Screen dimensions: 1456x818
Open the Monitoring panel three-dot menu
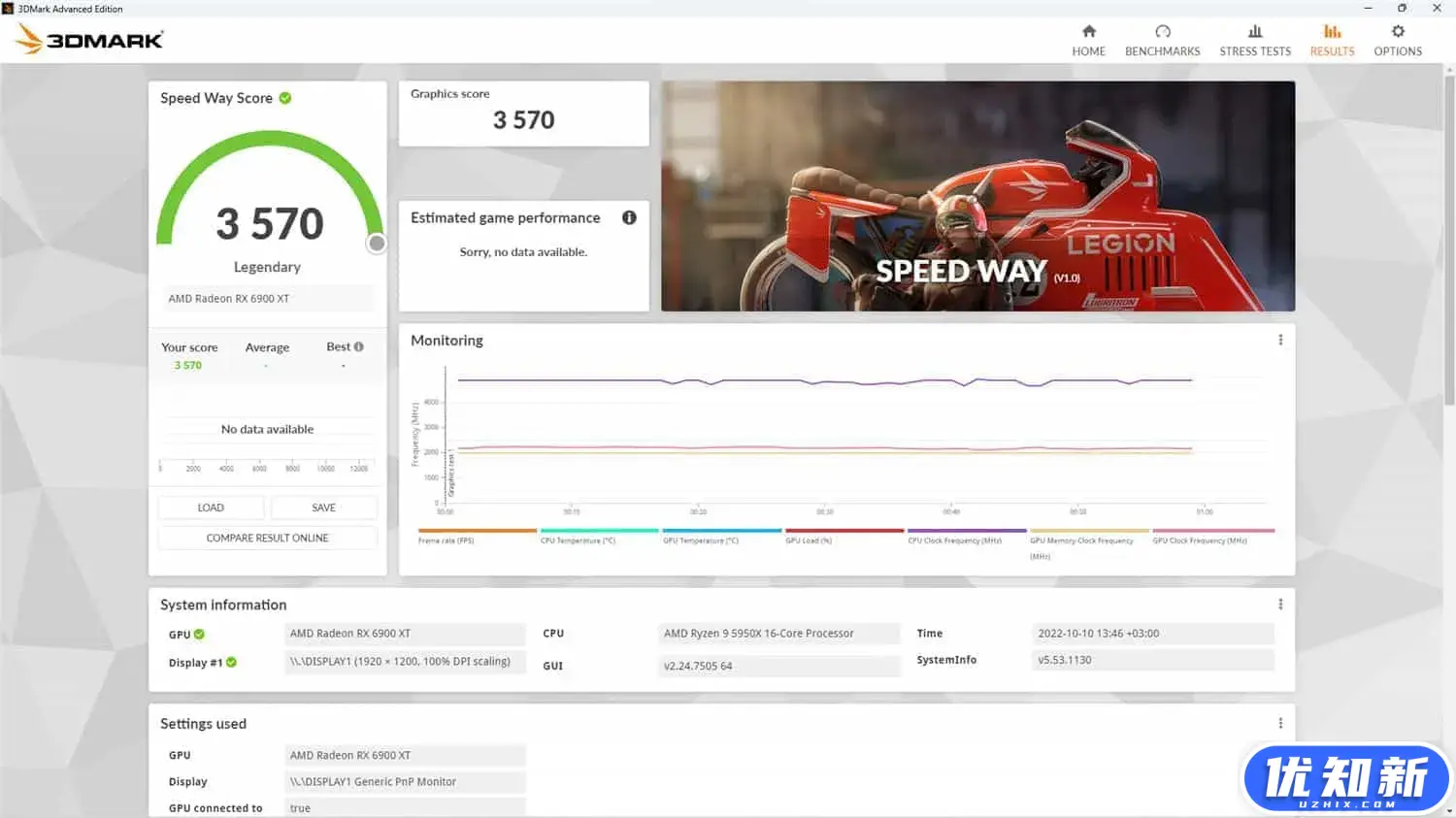click(x=1280, y=341)
